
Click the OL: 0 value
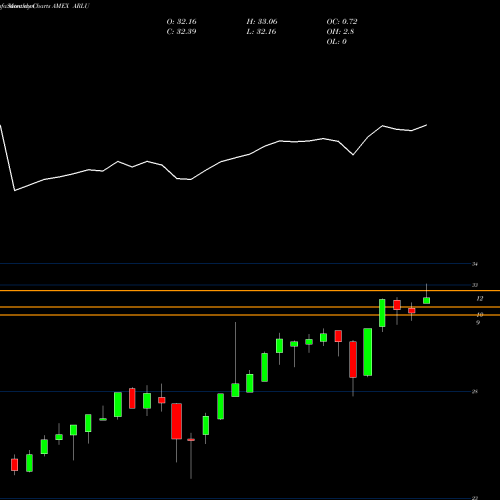click(336, 42)
